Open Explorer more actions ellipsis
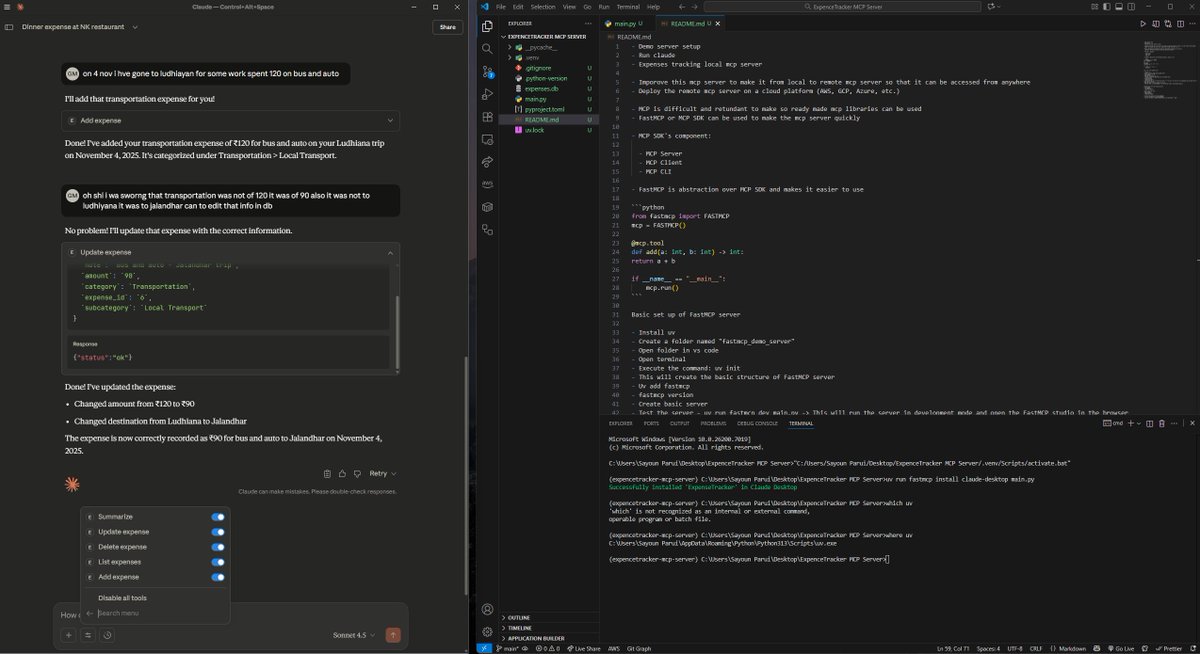The height and width of the screenshot is (654, 1200). 589,22
